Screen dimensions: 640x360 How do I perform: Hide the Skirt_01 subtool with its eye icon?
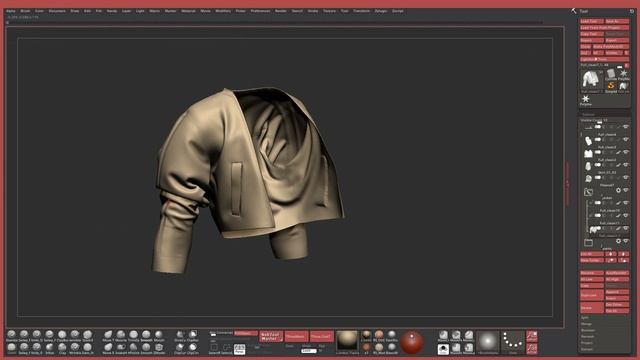(x=626, y=178)
